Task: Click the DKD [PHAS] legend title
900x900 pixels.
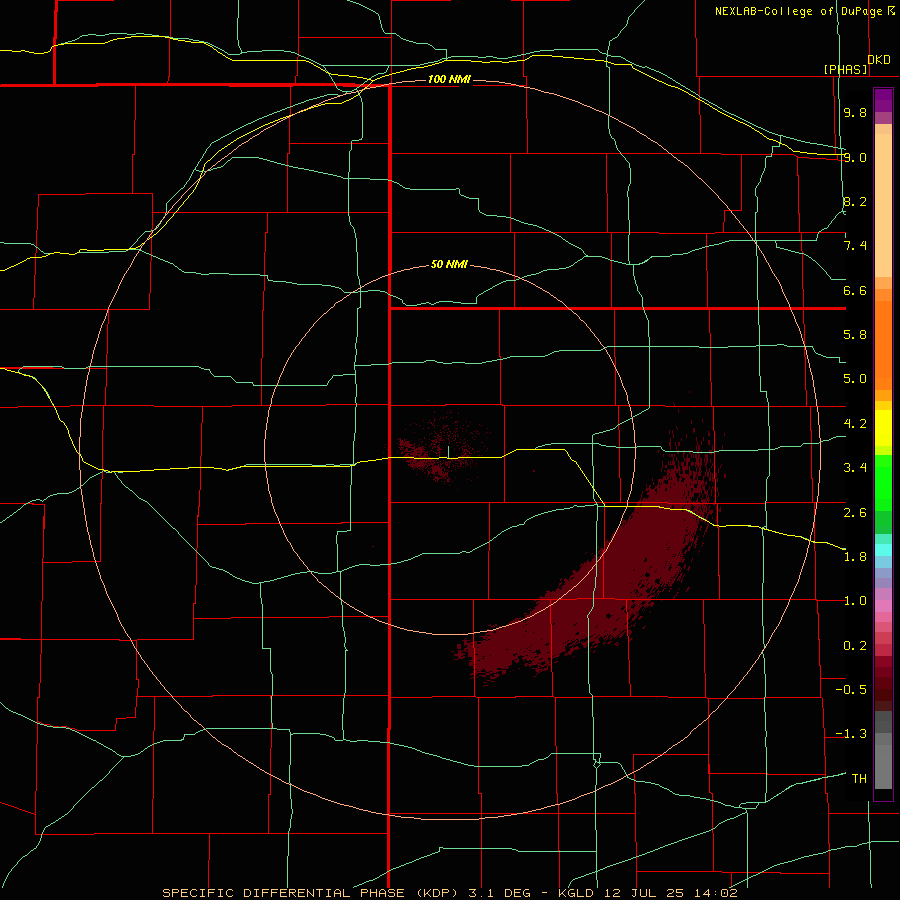Action: 856,64
